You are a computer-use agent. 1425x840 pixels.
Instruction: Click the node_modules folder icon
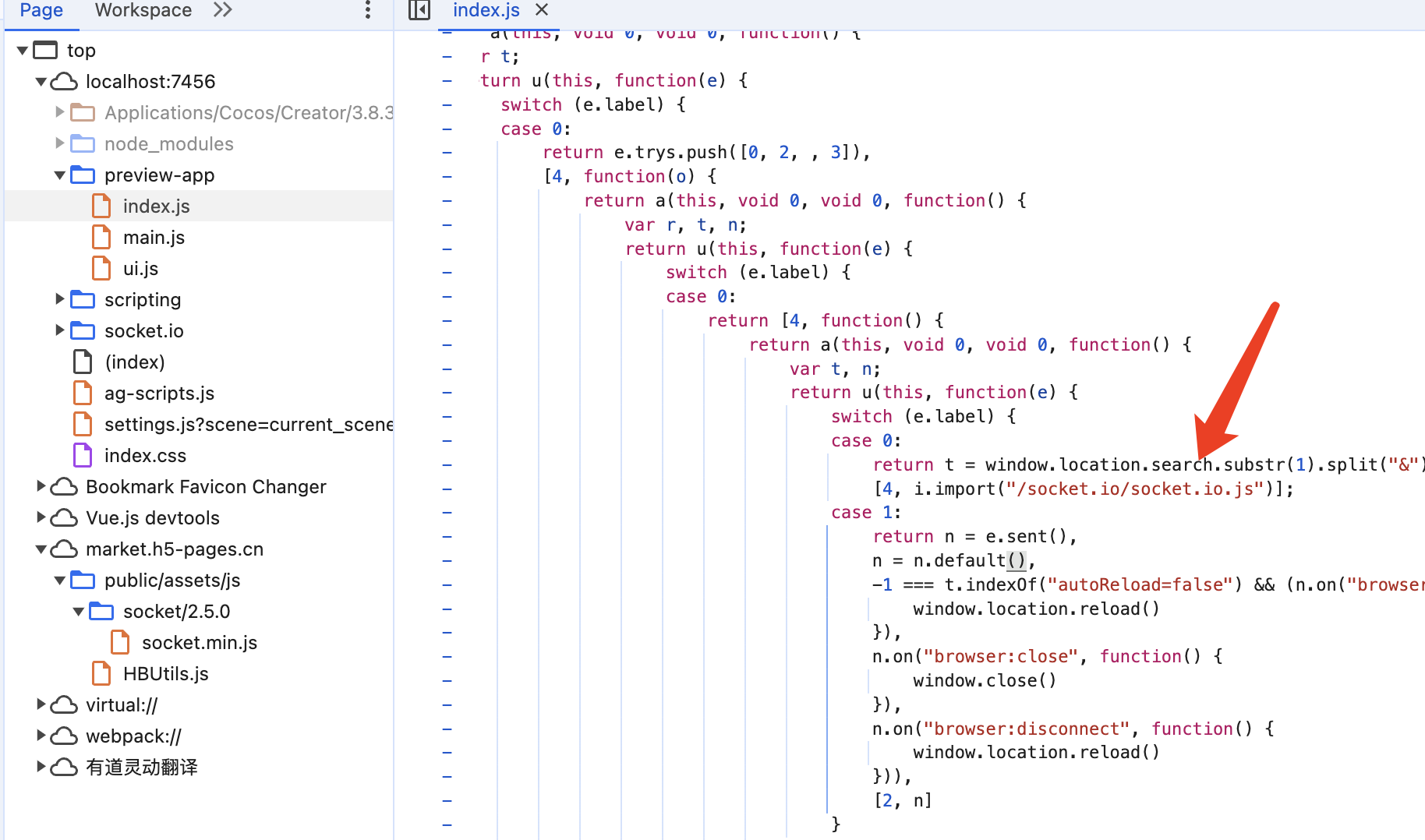(x=83, y=144)
